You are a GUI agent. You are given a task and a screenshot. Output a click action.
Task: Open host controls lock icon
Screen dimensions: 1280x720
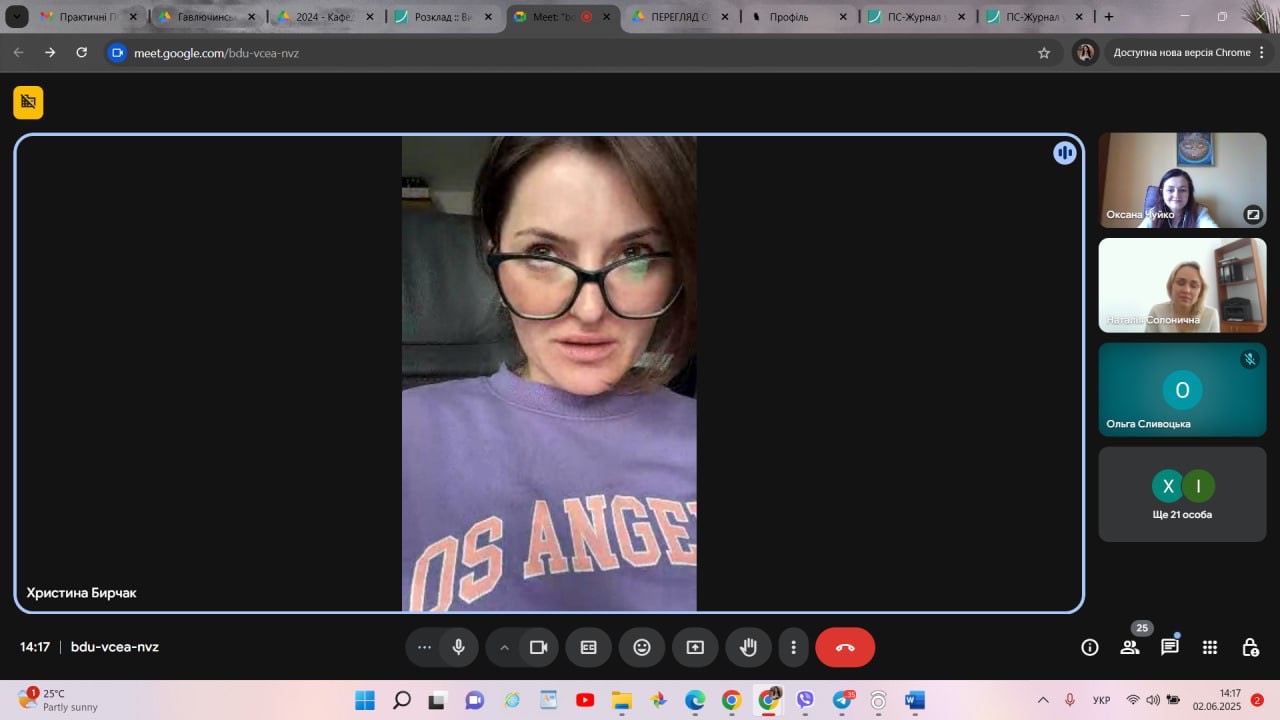1250,647
